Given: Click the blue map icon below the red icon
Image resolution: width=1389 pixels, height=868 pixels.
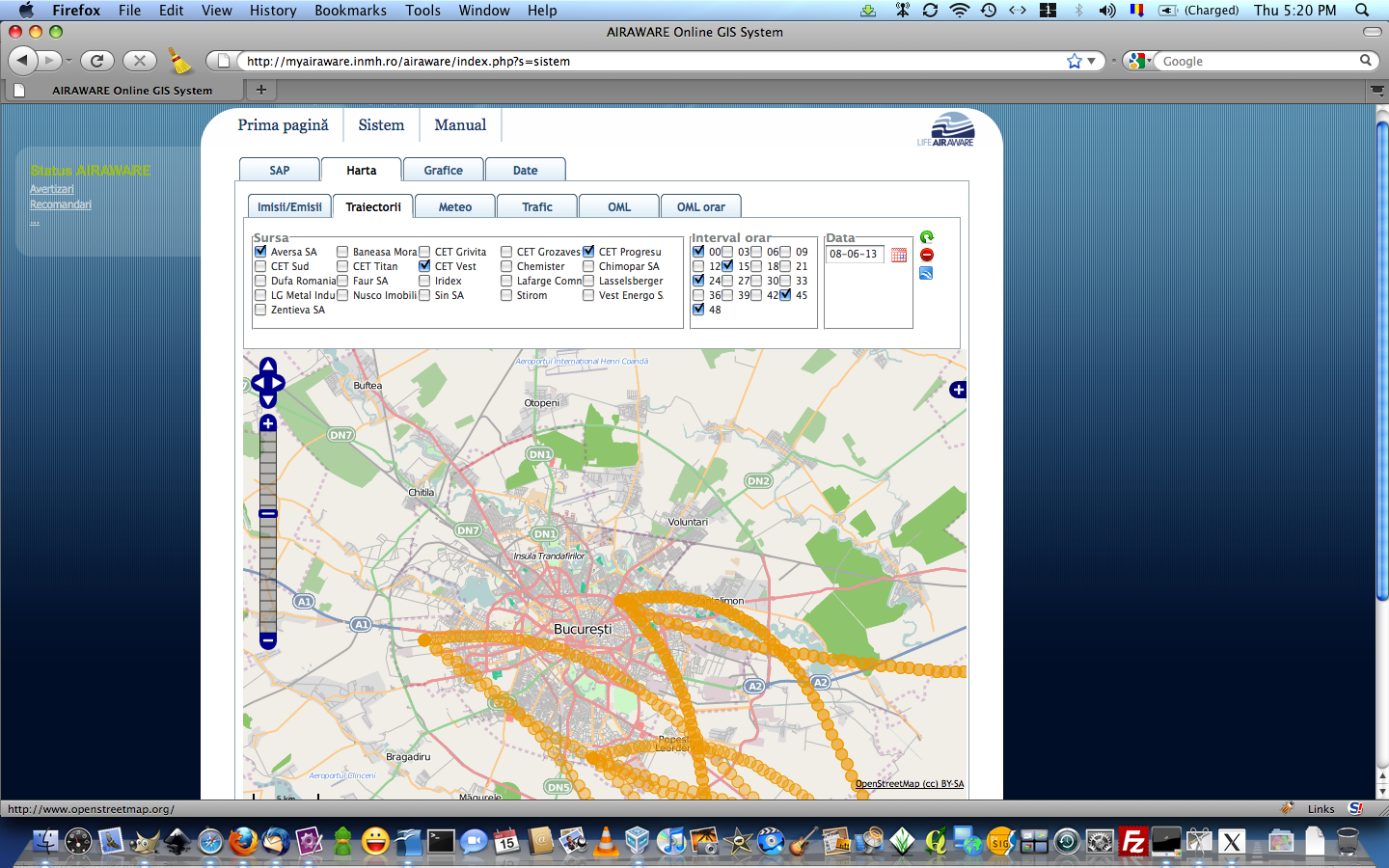Looking at the screenshot, I should click(926, 273).
